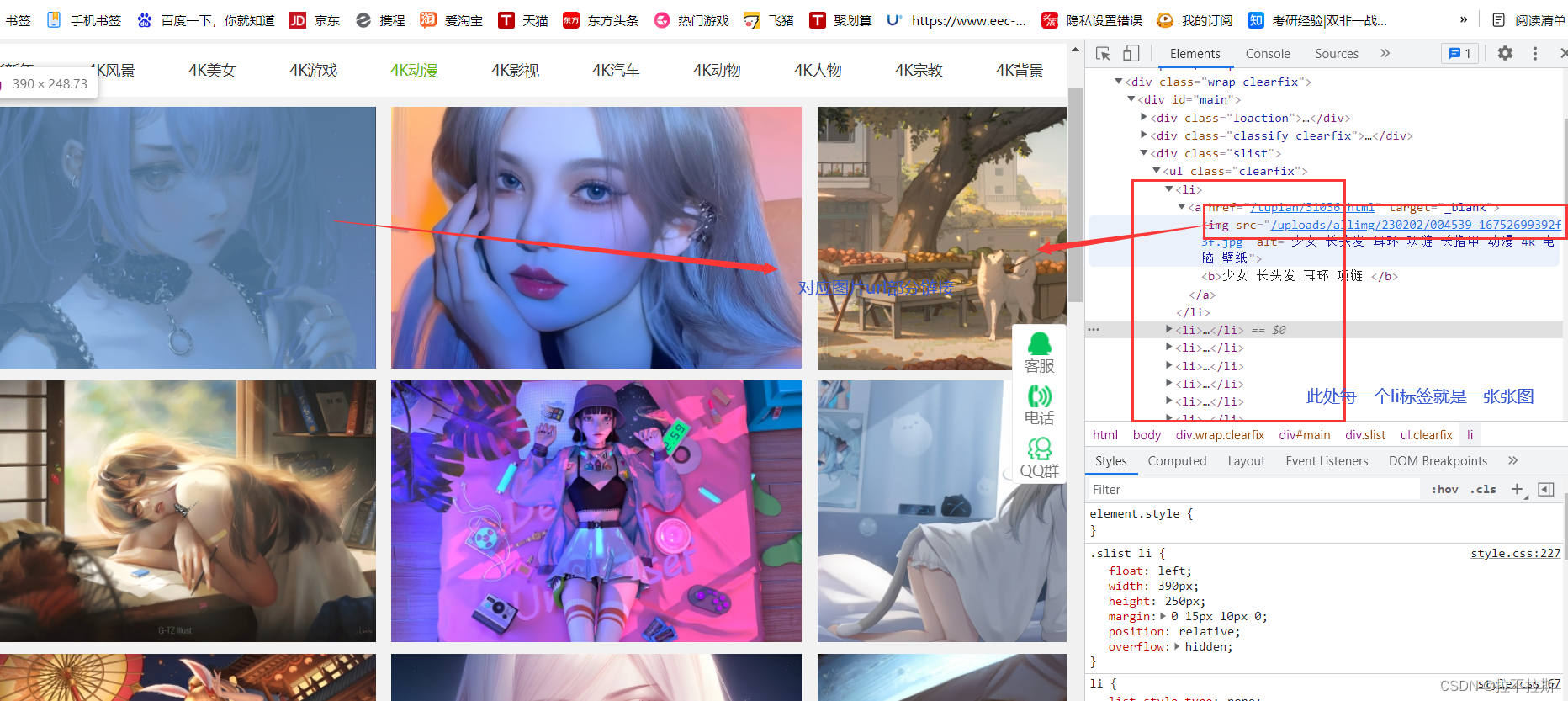This screenshot has width=1568, height=701.
Task: Select the Styles tab
Action: point(1111,460)
